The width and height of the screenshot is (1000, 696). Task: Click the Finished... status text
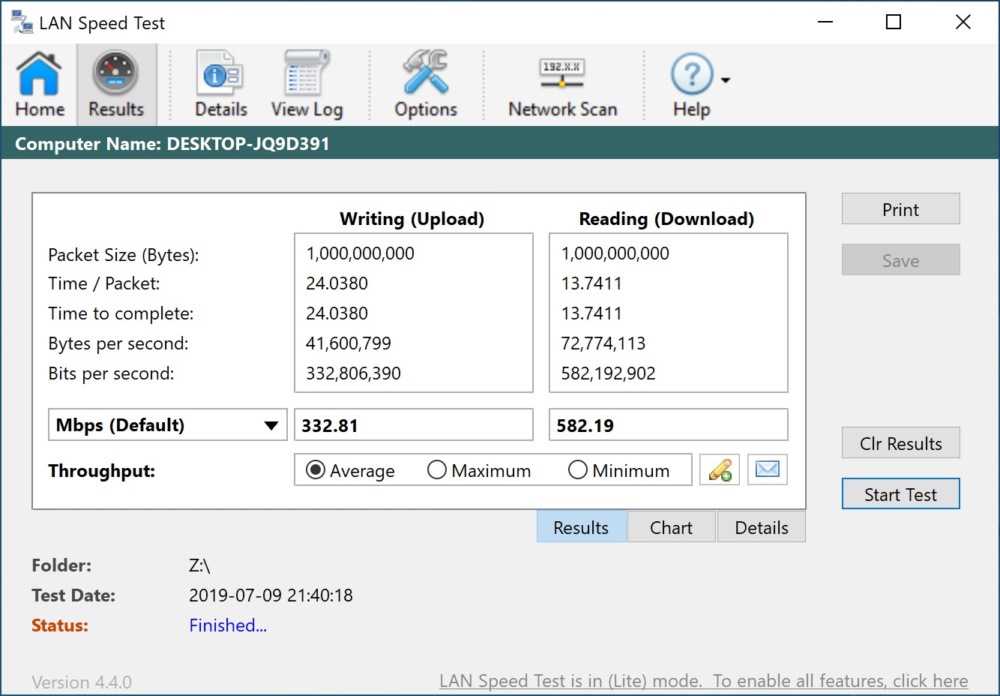click(x=228, y=625)
